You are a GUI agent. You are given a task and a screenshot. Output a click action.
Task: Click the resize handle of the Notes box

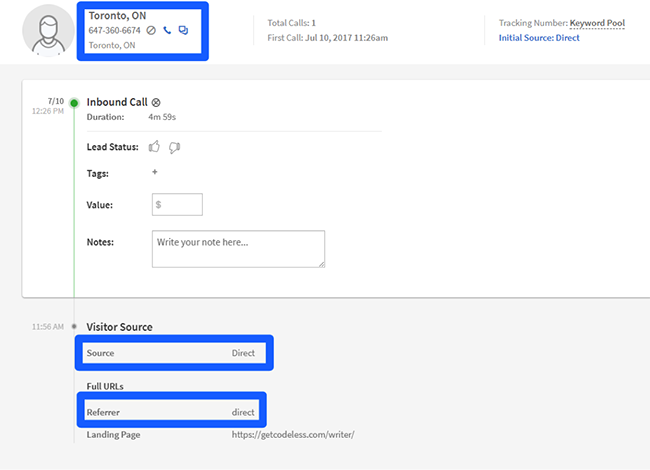tap(322, 264)
